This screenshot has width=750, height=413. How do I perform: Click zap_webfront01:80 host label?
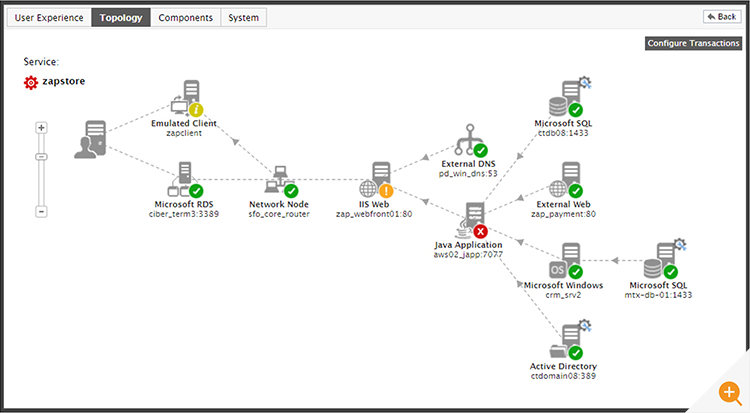374,214
